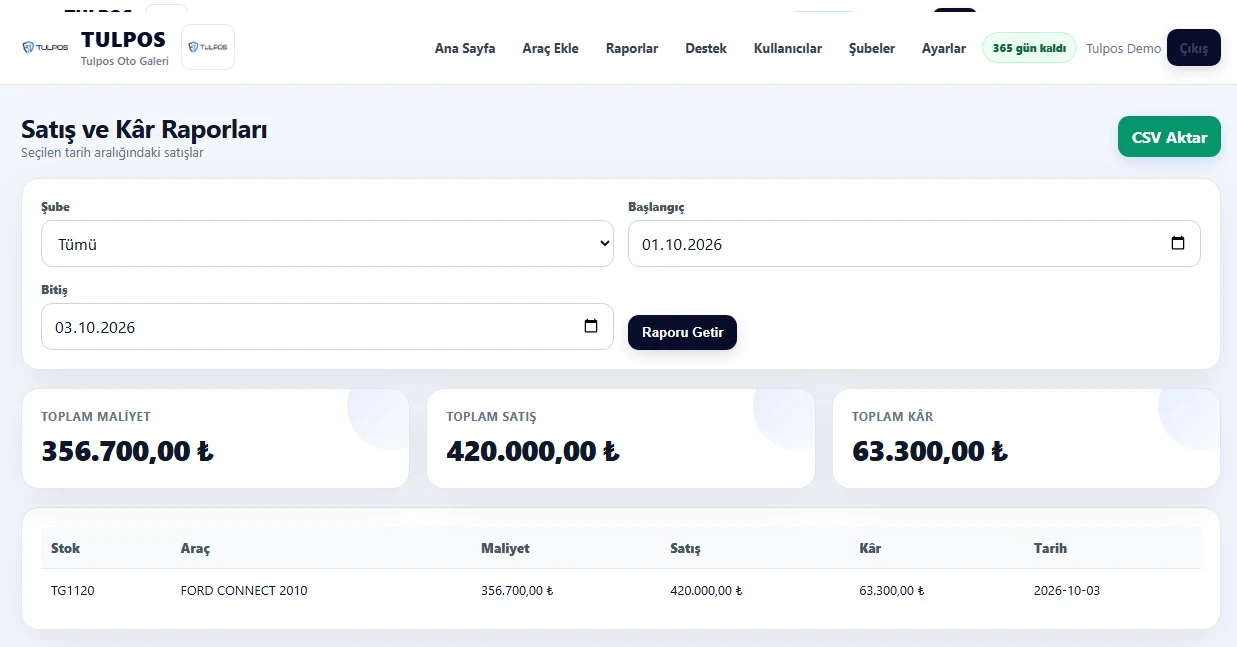The width and height of the screenshot is (1237, 647).
Task: Click the Çıkış logout button
Action: (1194, 48)
